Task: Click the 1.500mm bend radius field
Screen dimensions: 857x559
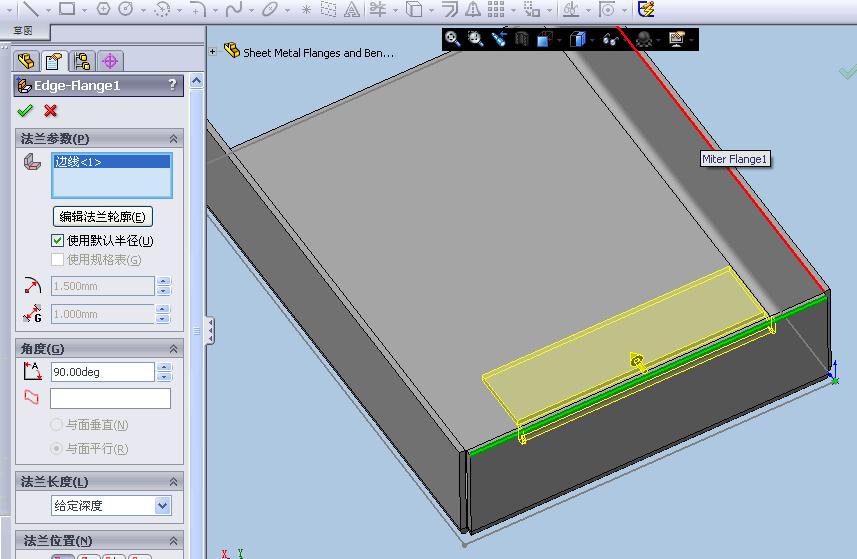Action: point(103,286)
